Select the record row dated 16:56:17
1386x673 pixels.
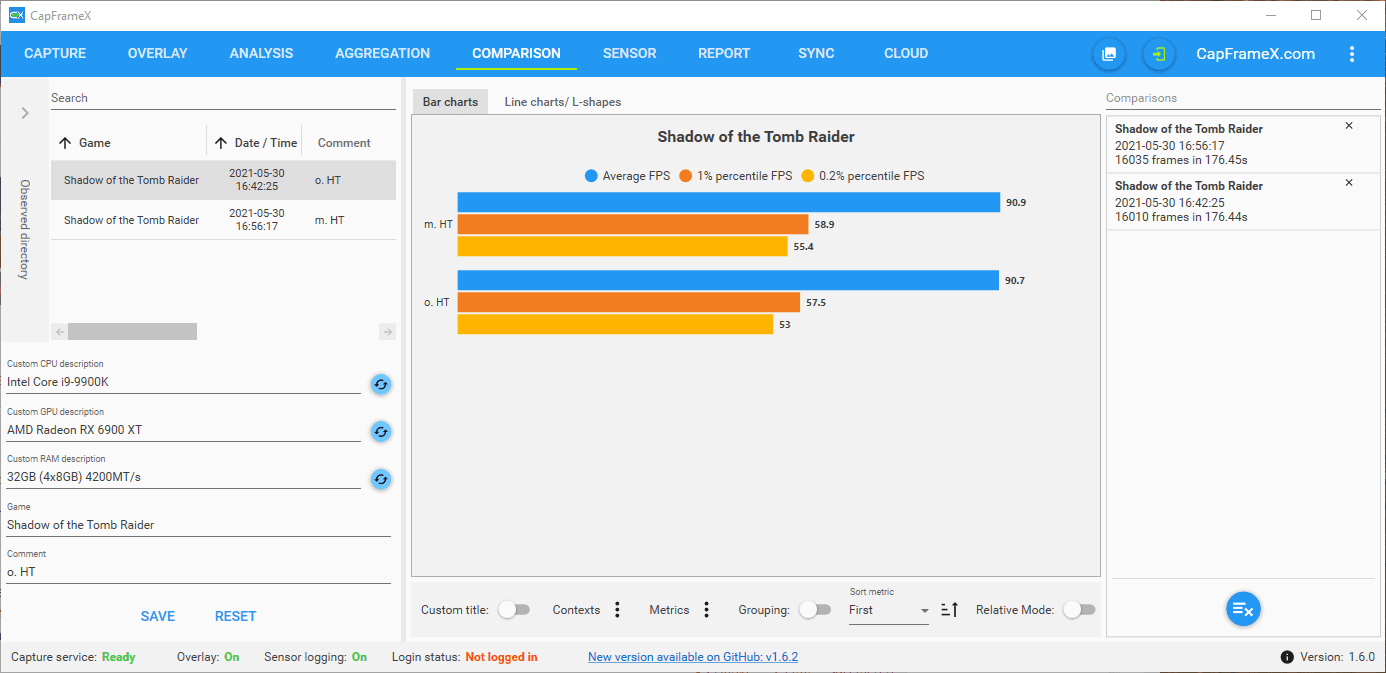point(223,220)
